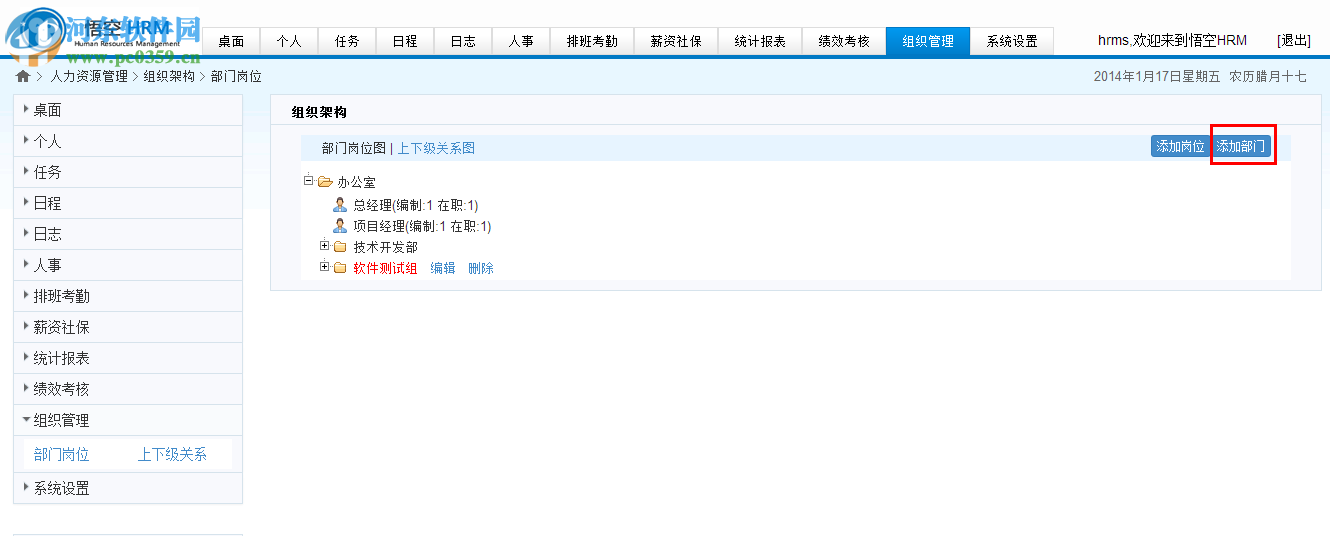Expand 日志 in the sidebar
The image size is (1330, 536).
pyautogui.click(x=128, y=234)
